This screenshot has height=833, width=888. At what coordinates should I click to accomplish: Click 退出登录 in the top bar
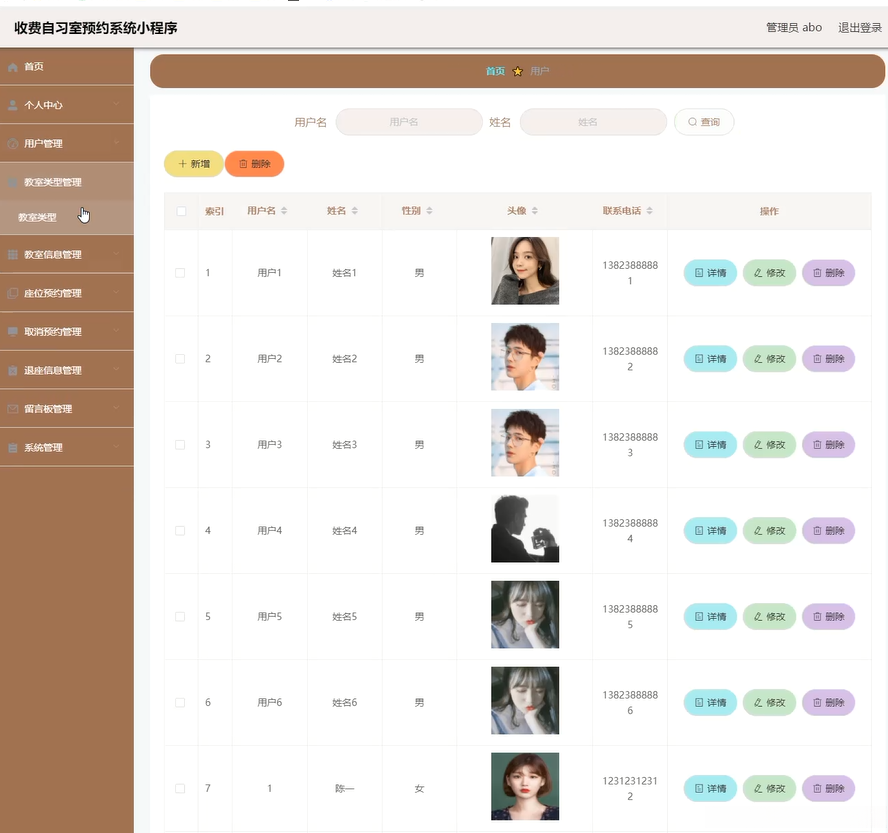[860, 28]
